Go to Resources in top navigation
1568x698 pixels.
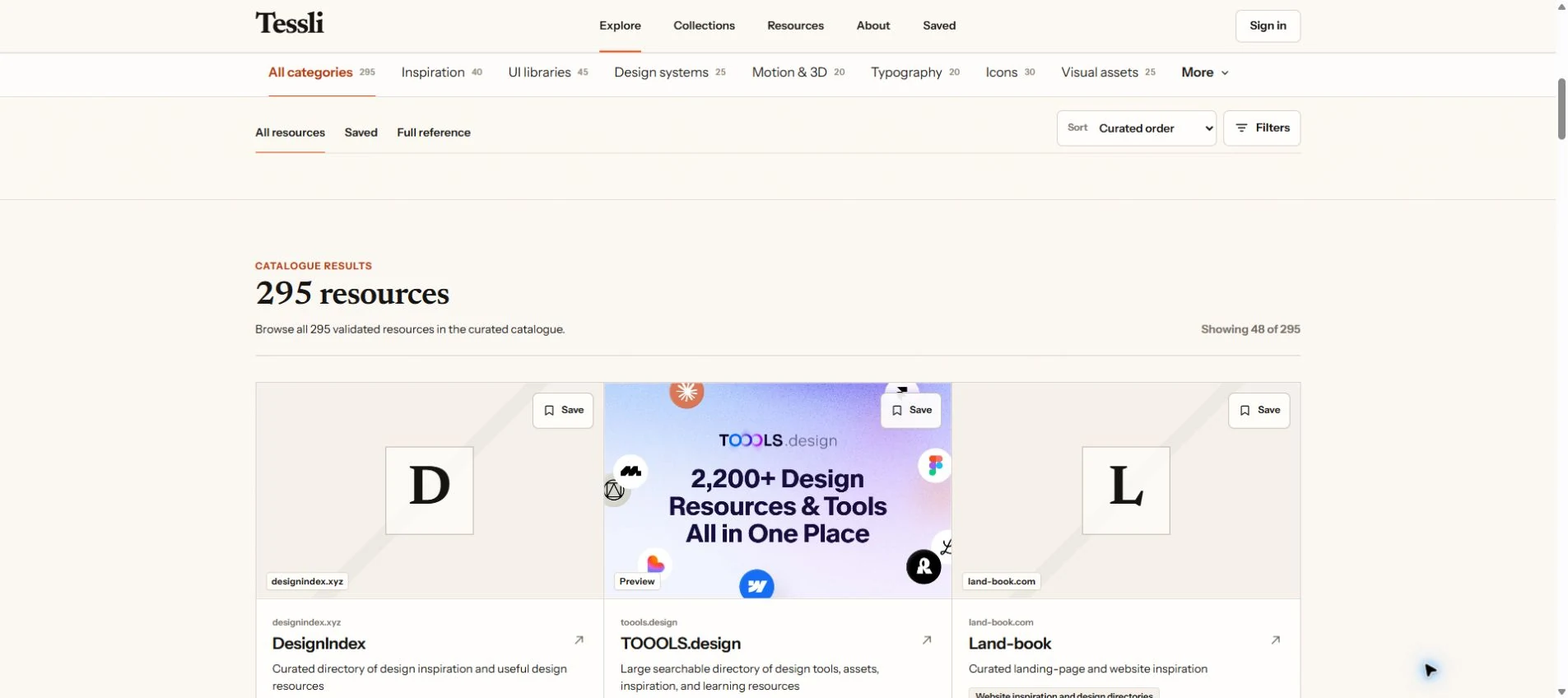click(x=795, y=26)
